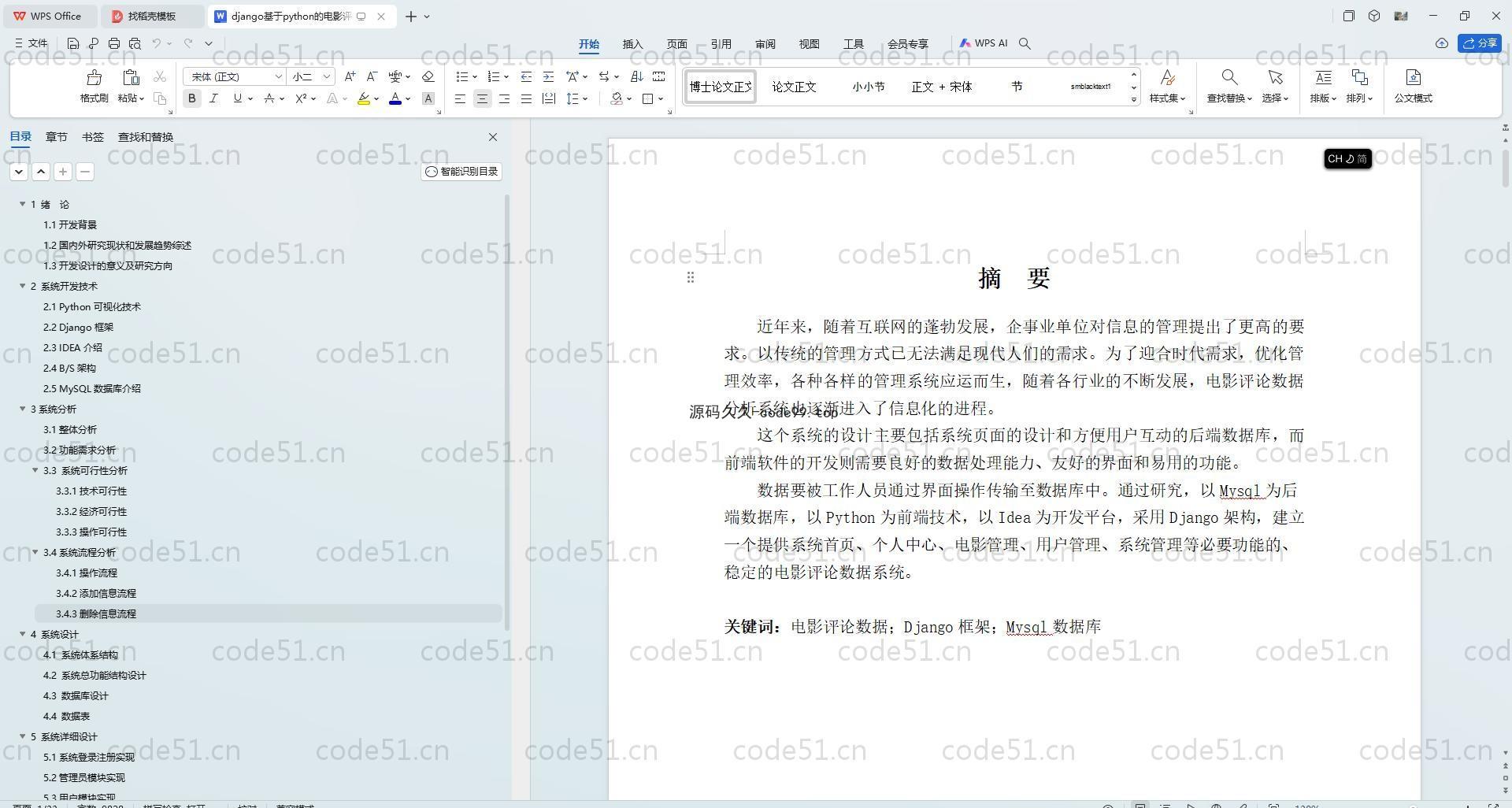Switch to the 引用 ribbon tab

[721, 44]
